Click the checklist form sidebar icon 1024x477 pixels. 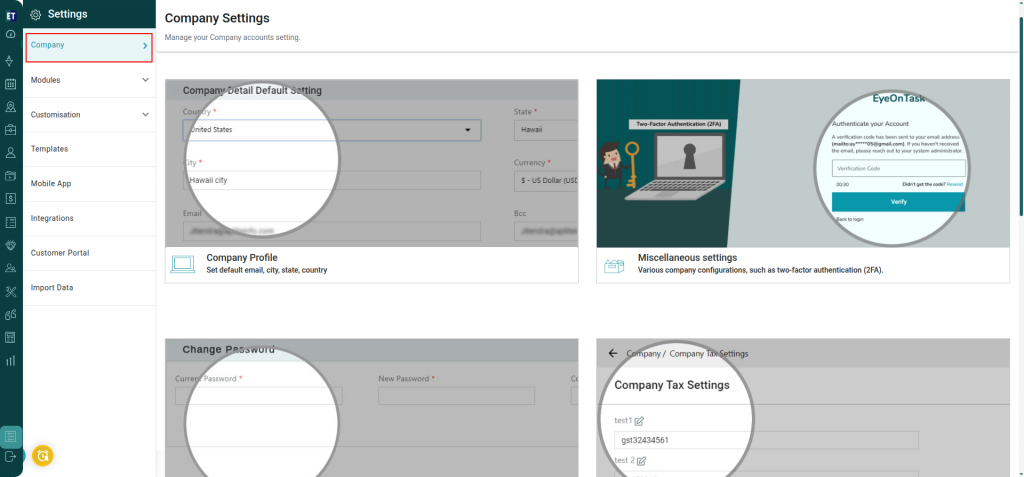click(x=10, y=222)
